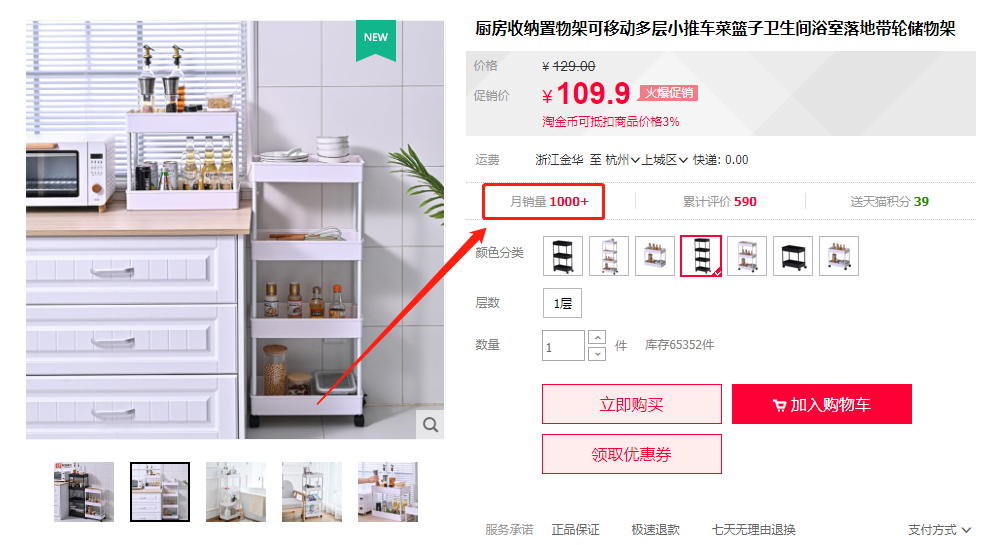
Task: Choose the selected black four-tier rack swatch
Action: (x=701, y=255)
